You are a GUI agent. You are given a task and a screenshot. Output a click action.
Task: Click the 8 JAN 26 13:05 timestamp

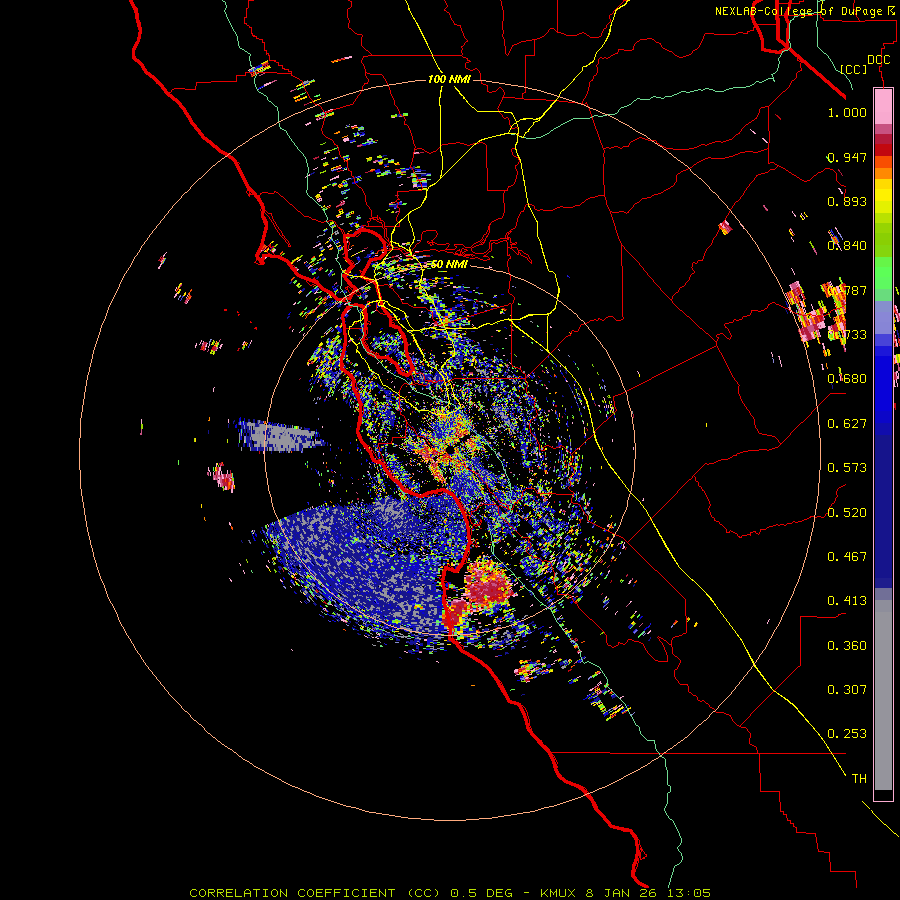(648, 893)
